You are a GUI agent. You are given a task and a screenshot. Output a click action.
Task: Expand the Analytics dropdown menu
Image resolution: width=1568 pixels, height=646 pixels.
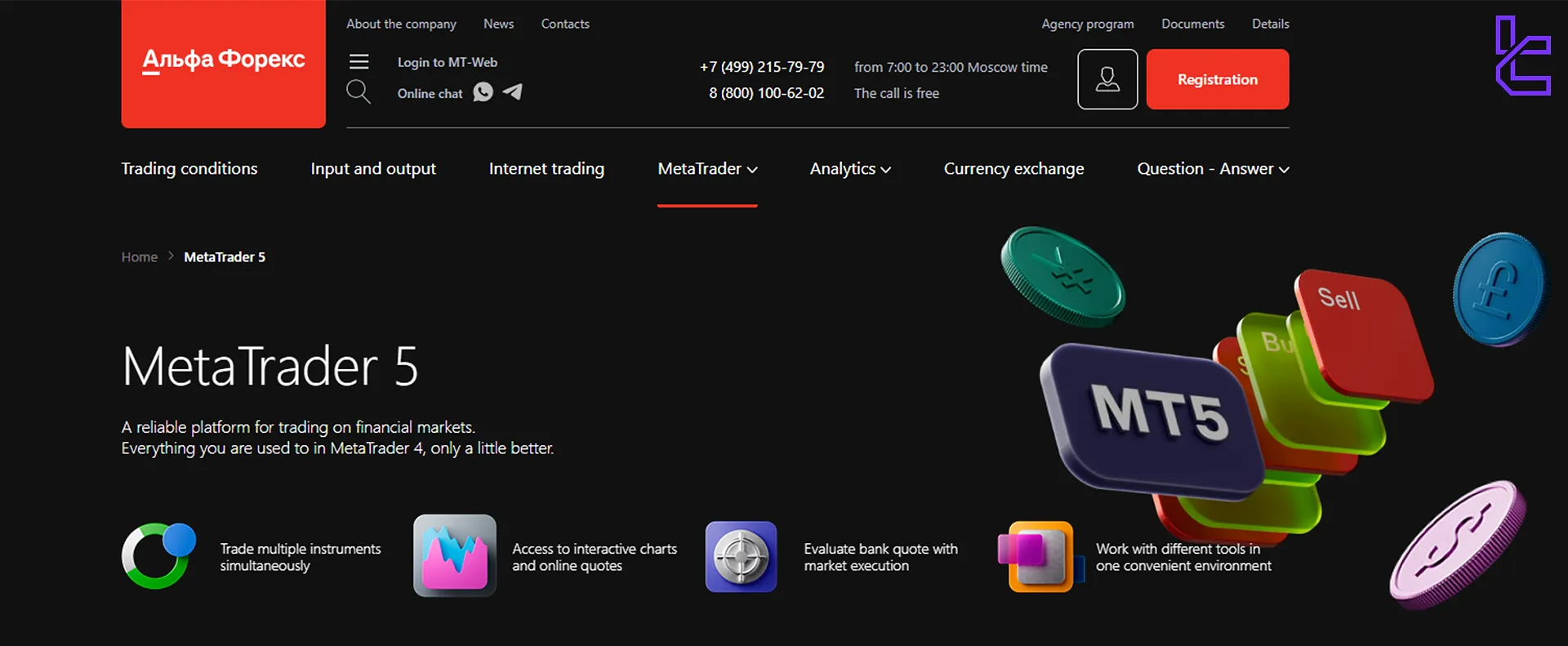pyautogui.click(x=850, y=169)
